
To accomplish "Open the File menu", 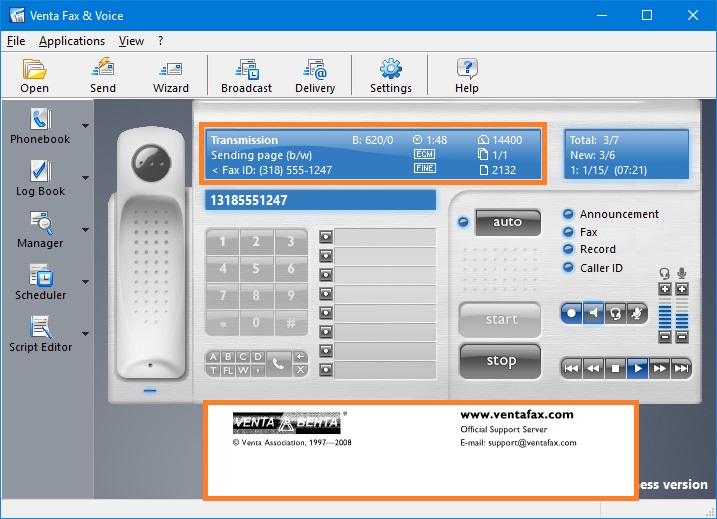I will (16, 41).
